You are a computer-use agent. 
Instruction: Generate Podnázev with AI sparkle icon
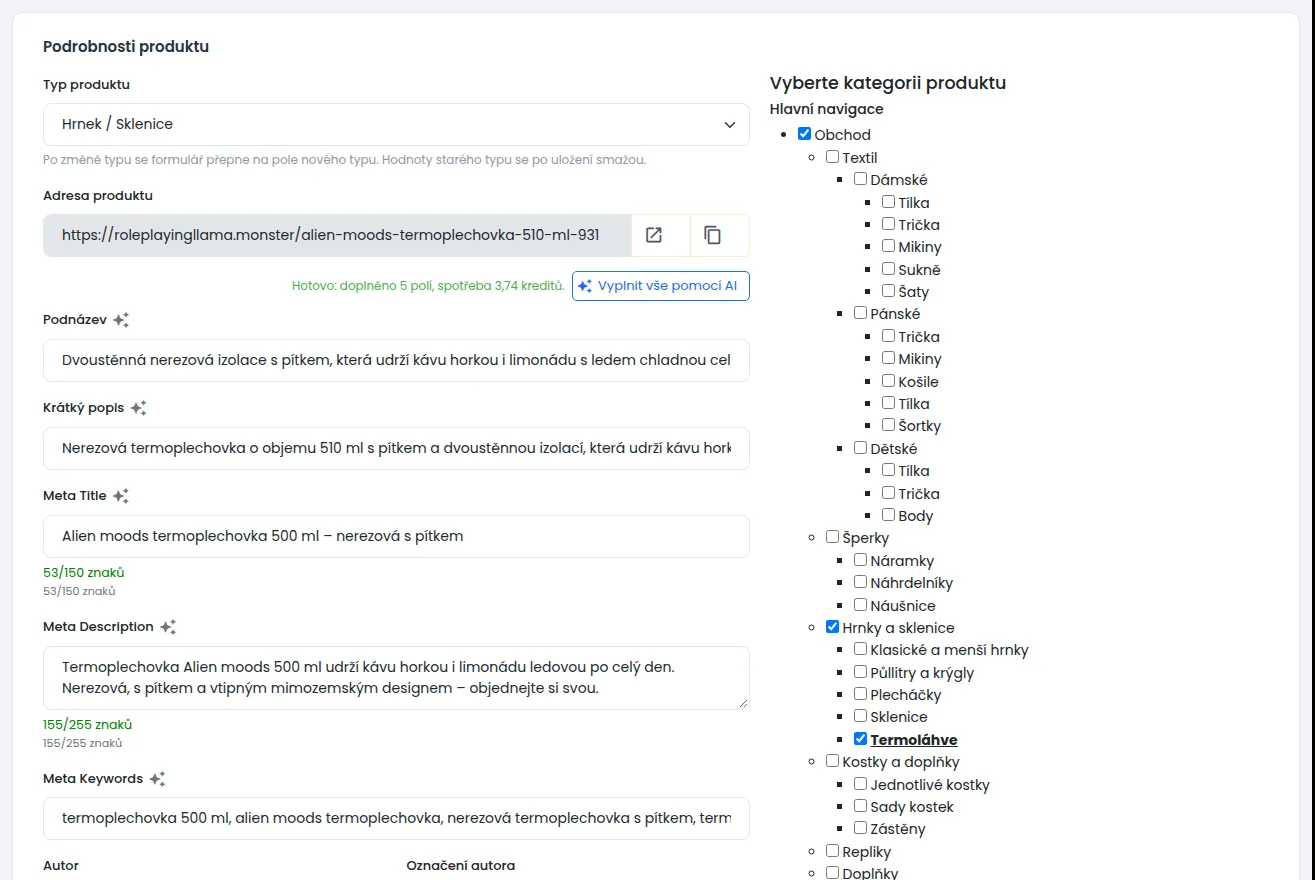pos(121,320)
